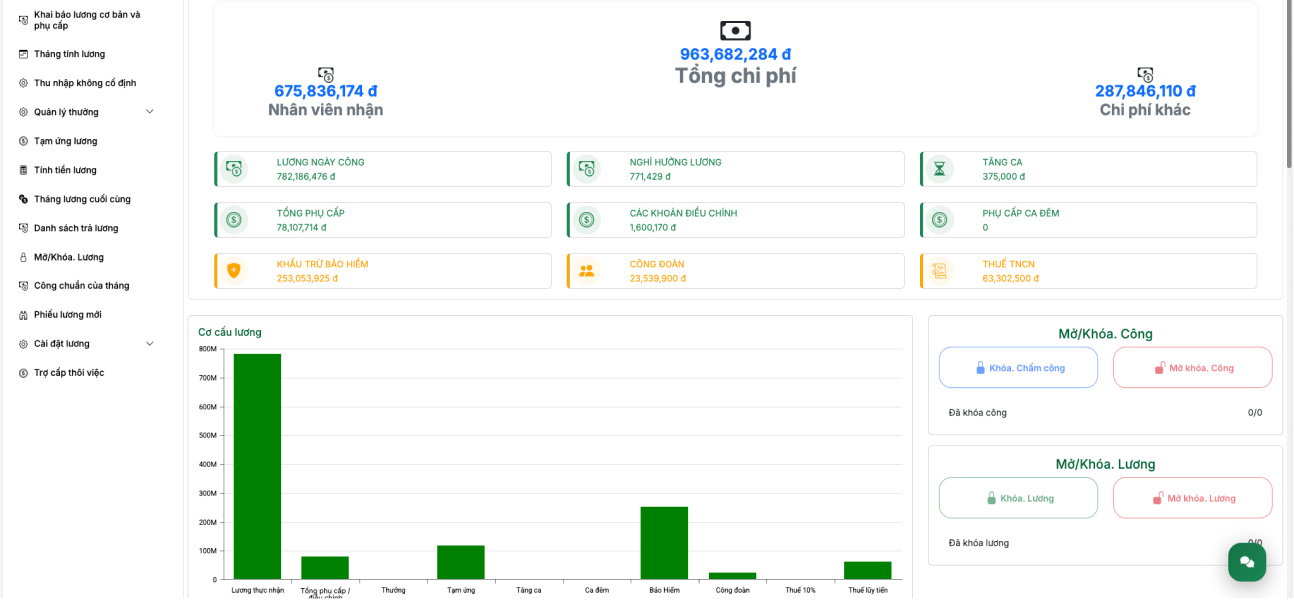
Task: Click the shield icon on Khấu trừ bảo hiểm card
Action: click(x=234, y=271)
